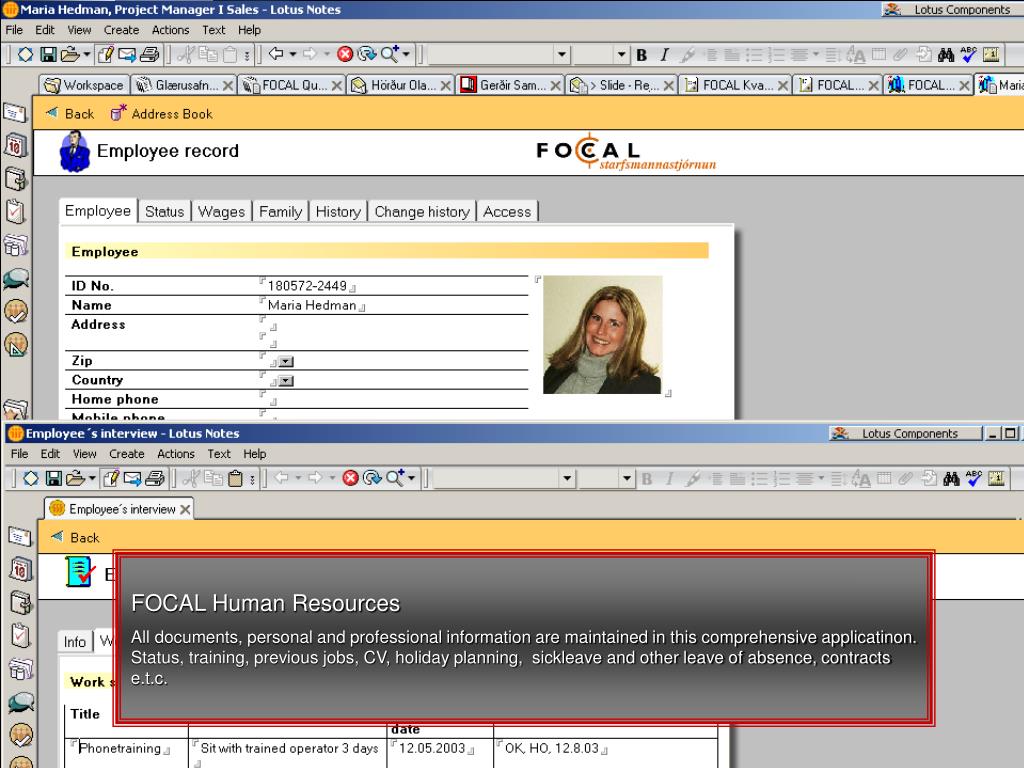Switch to the Workspace window tab
Screen dimensions: 1024x768
(84, 86)
